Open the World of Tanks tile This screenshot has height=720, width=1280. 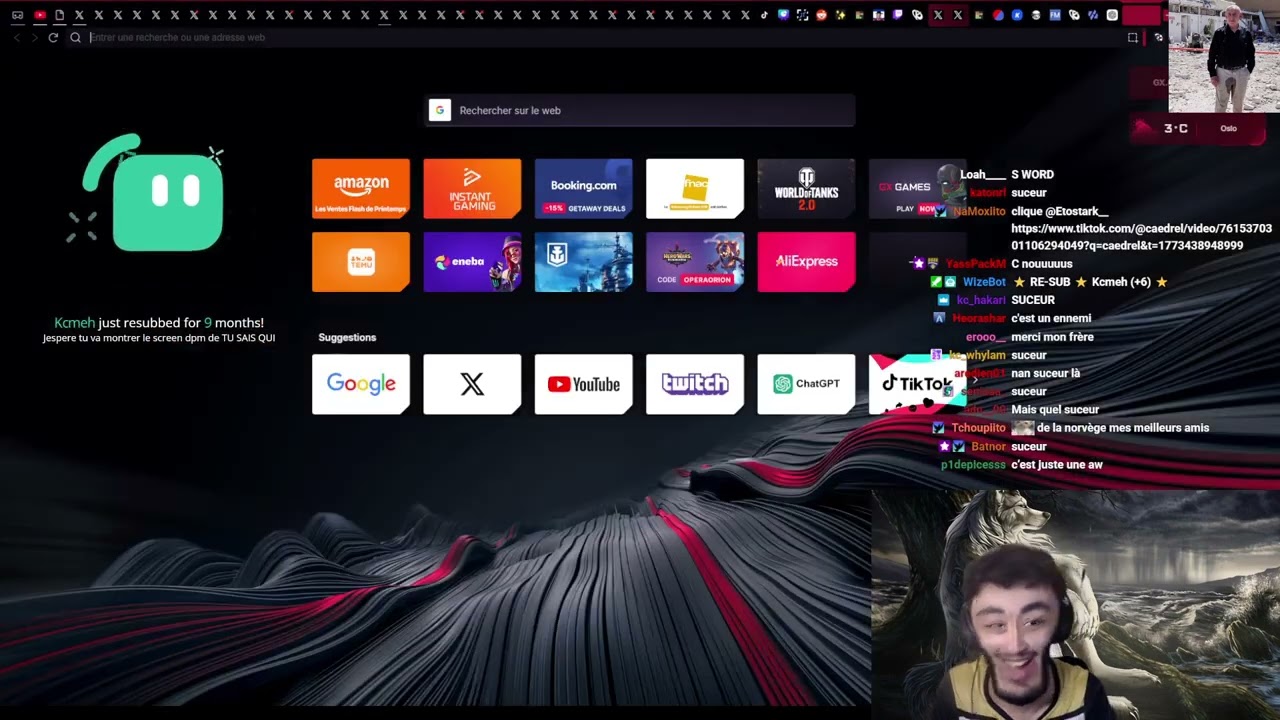[x=806, y=188]
